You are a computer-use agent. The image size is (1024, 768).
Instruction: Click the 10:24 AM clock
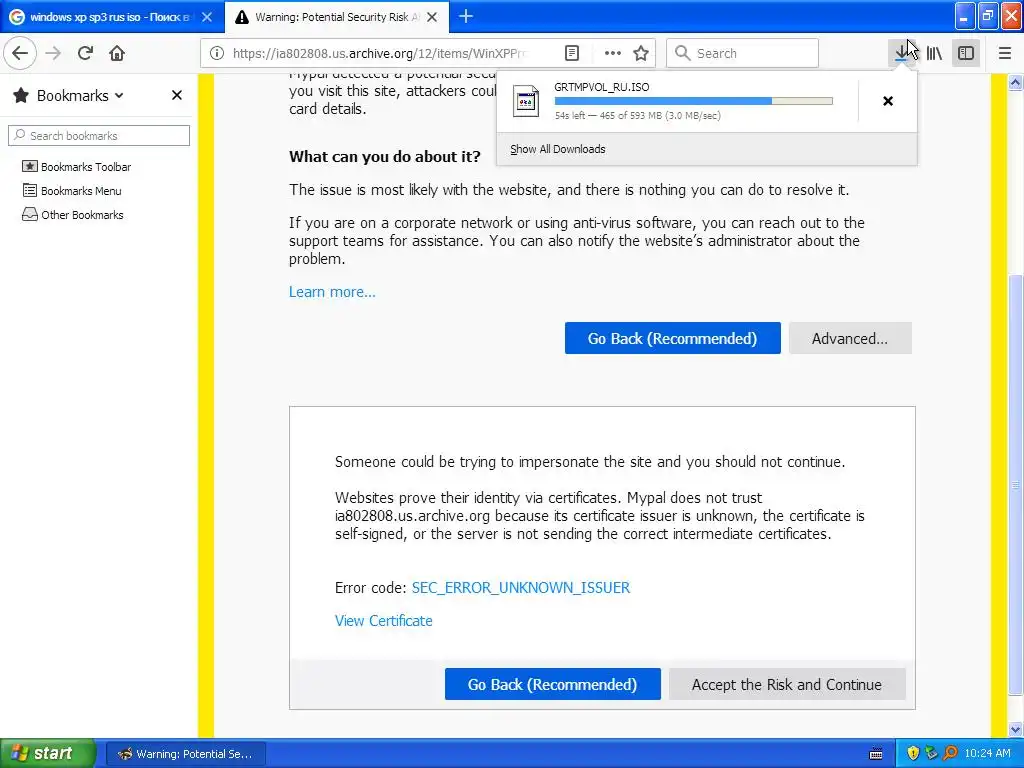tap(987, 753)
